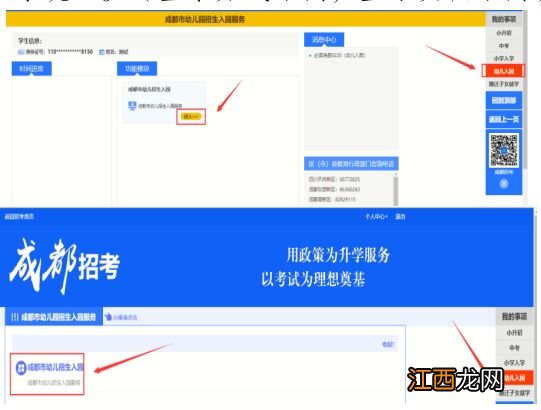Click the 区(市)县教育行政部门咨询电话 header
This screenshot has height=410, width=541.
point(351,164)
